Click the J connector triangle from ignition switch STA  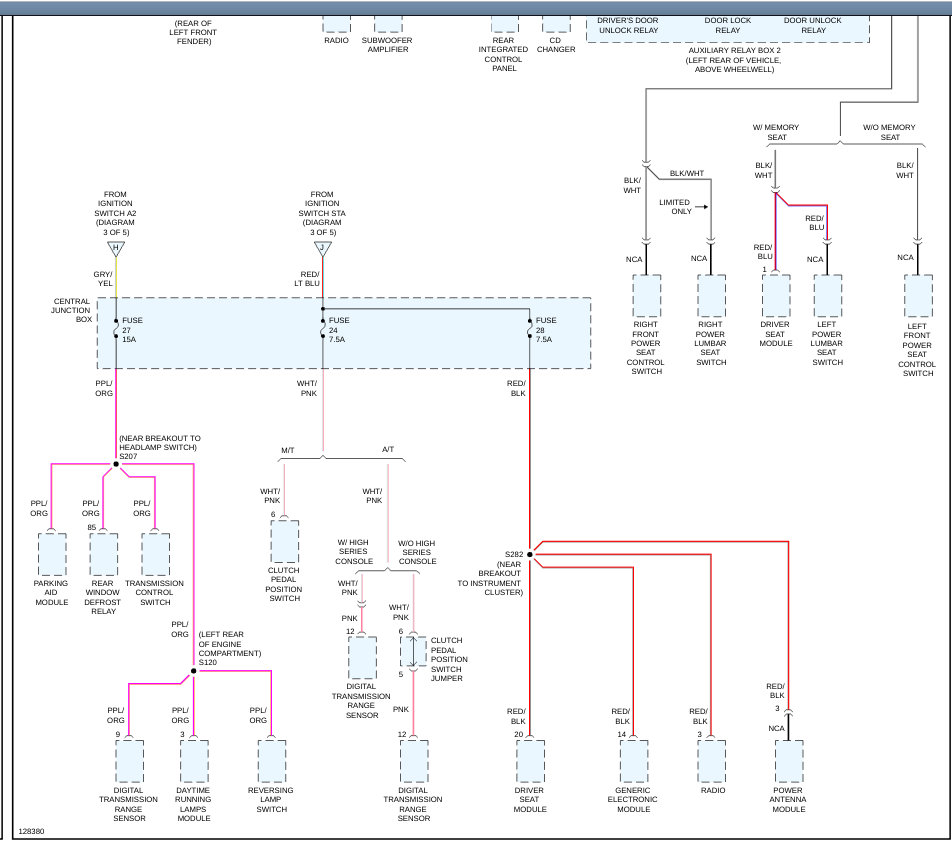point(323,248)
